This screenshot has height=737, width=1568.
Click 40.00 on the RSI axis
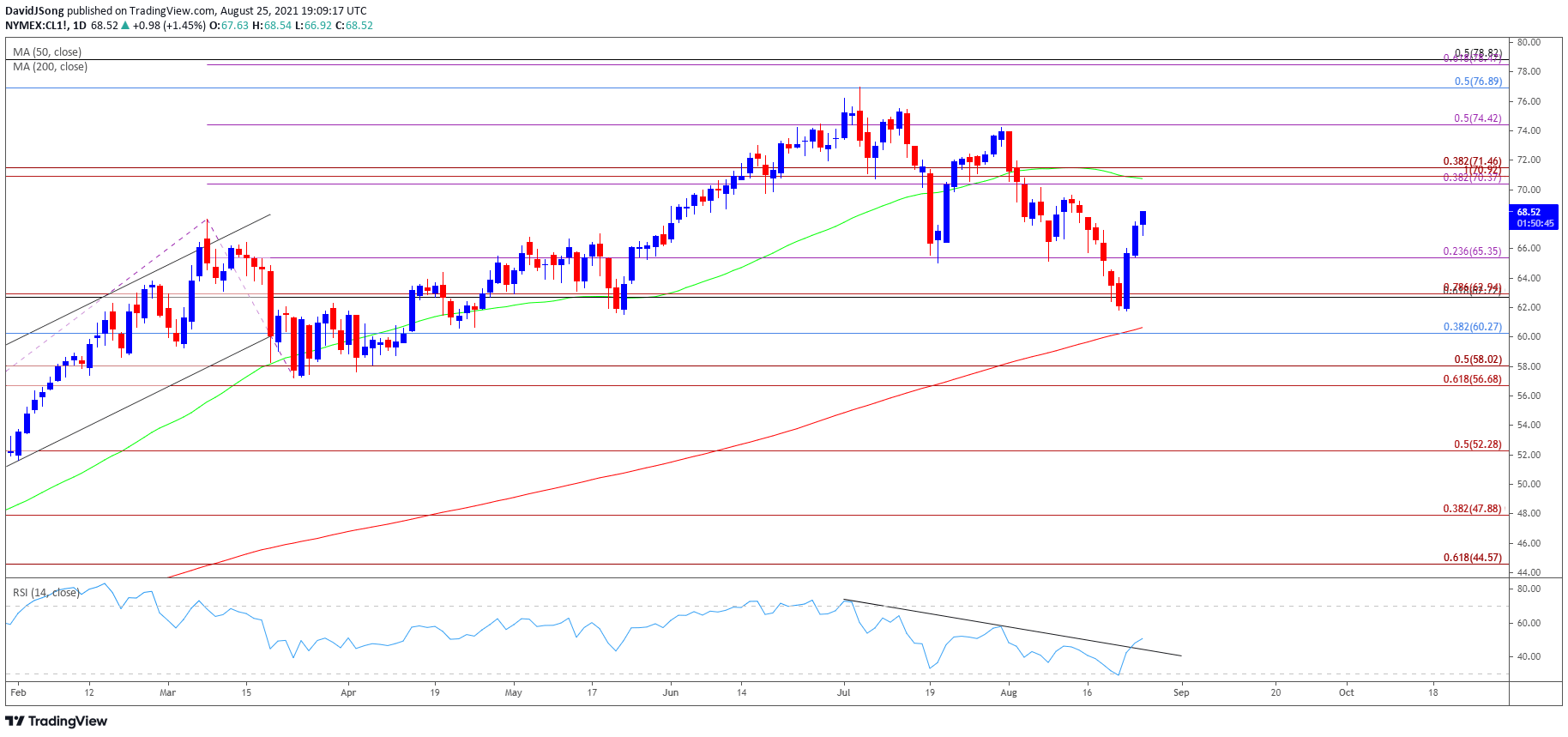pyautogui.click(x=1529, y=656)
